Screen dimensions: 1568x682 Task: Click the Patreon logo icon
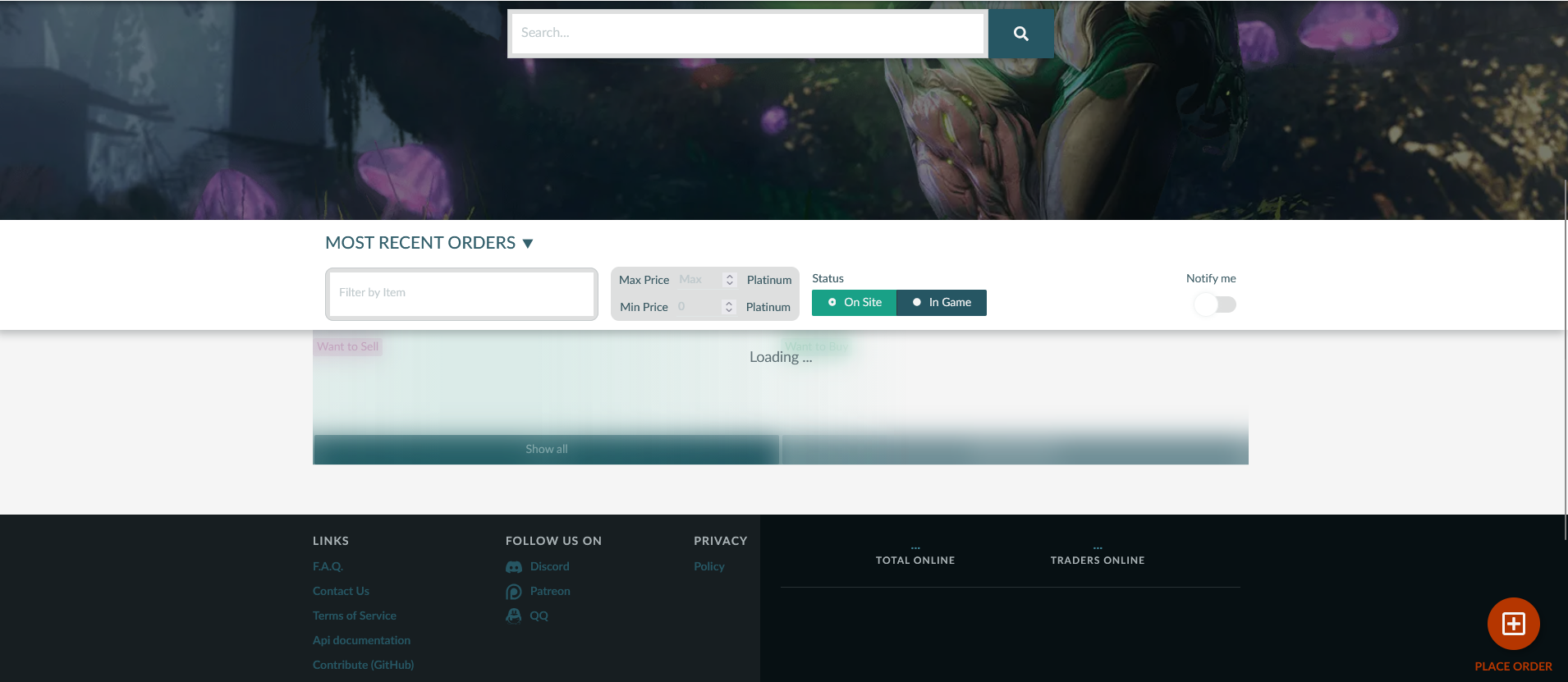(514, 592)
